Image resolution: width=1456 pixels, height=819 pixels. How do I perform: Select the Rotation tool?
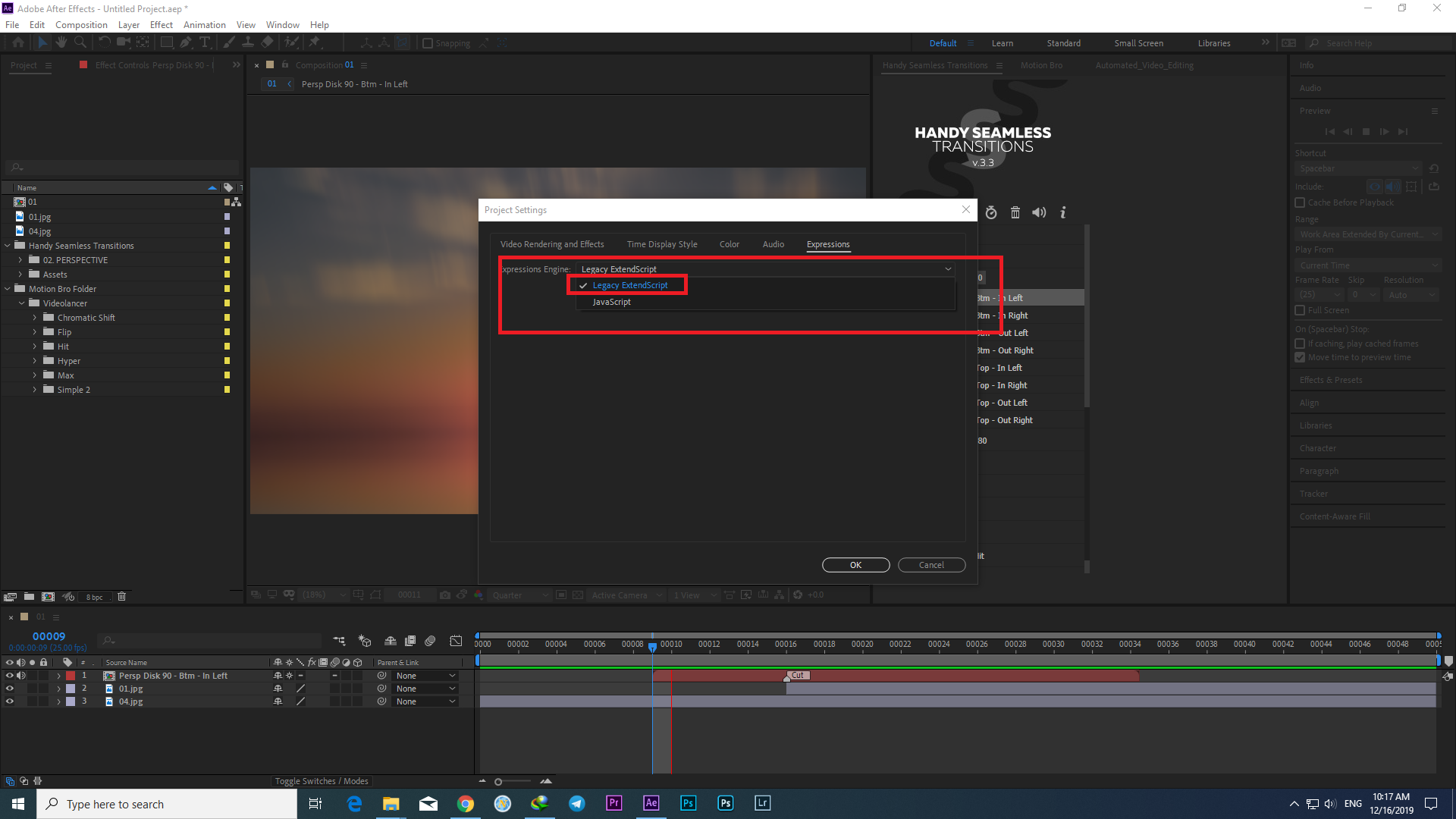point(105,42)
